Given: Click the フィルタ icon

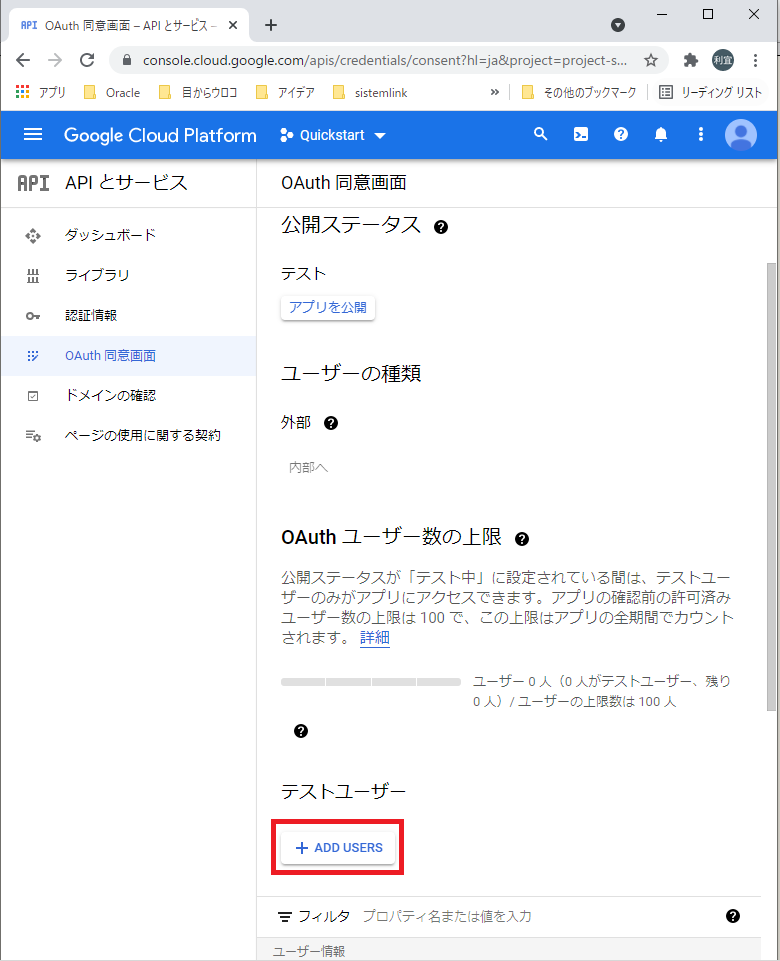Looking at the screenshot, I should (284, 917).
